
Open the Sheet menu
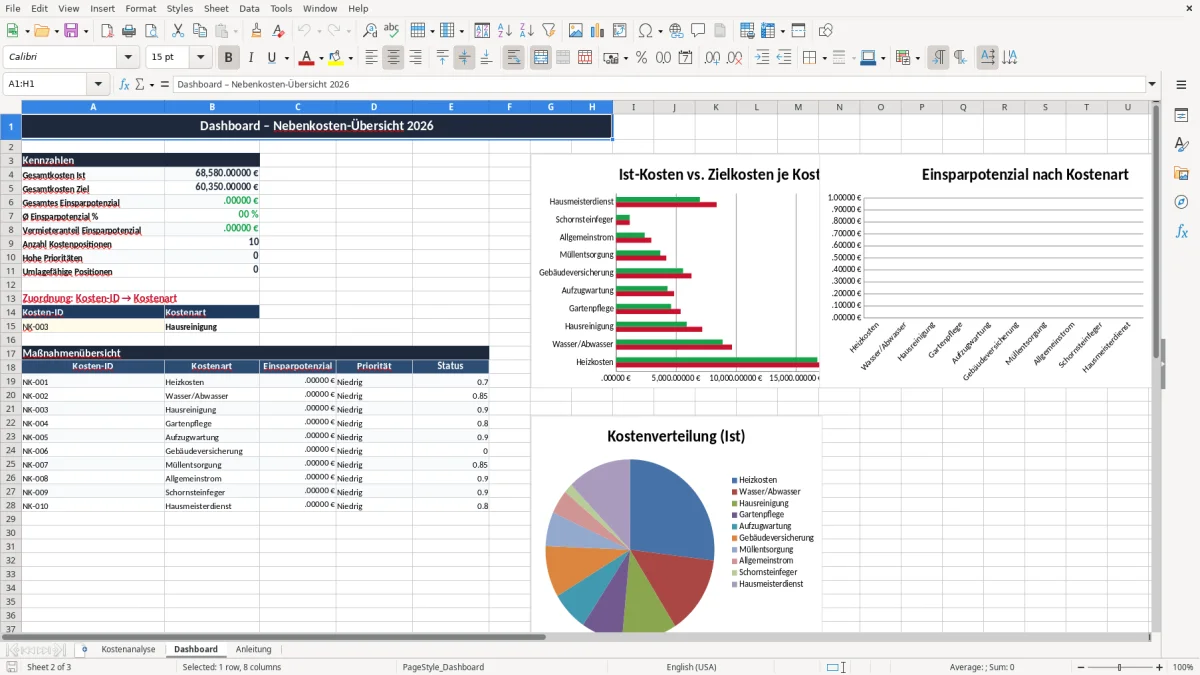pos(216,8)
